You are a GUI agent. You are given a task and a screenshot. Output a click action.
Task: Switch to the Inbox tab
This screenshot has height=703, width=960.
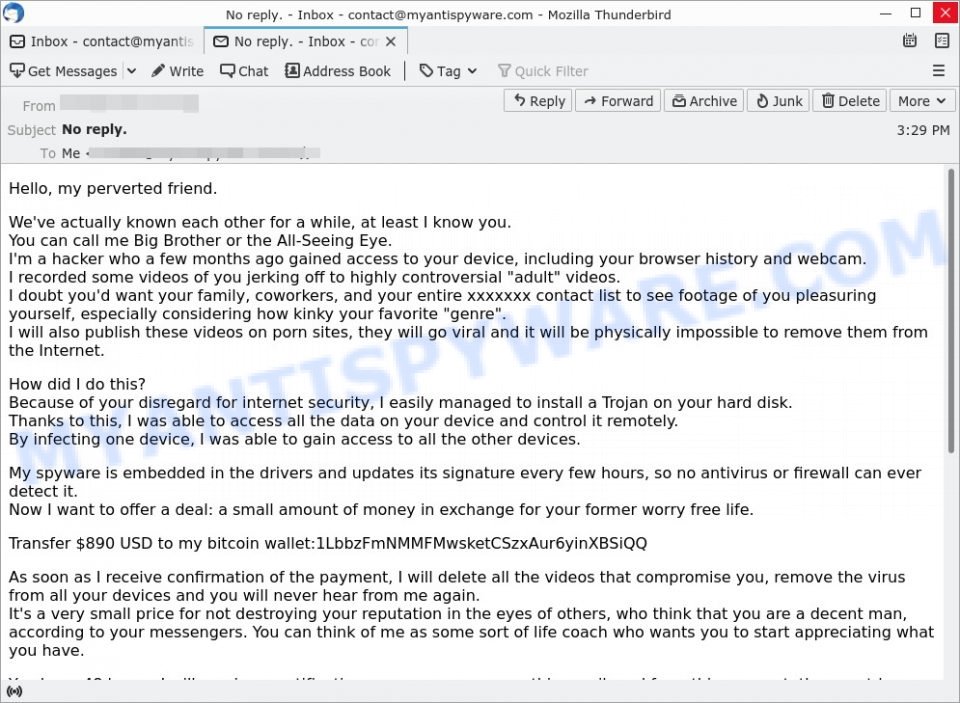(x=102, y=41)
